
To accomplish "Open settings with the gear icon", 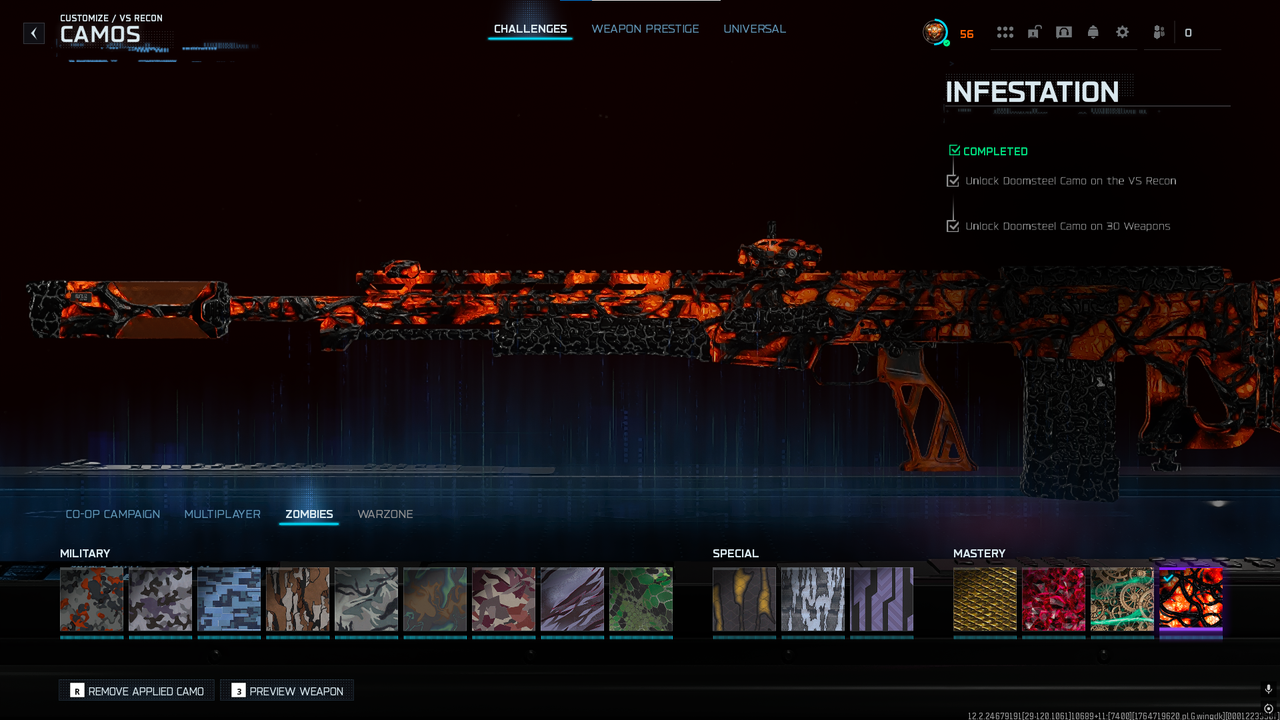I will (x=1122, y=32).
